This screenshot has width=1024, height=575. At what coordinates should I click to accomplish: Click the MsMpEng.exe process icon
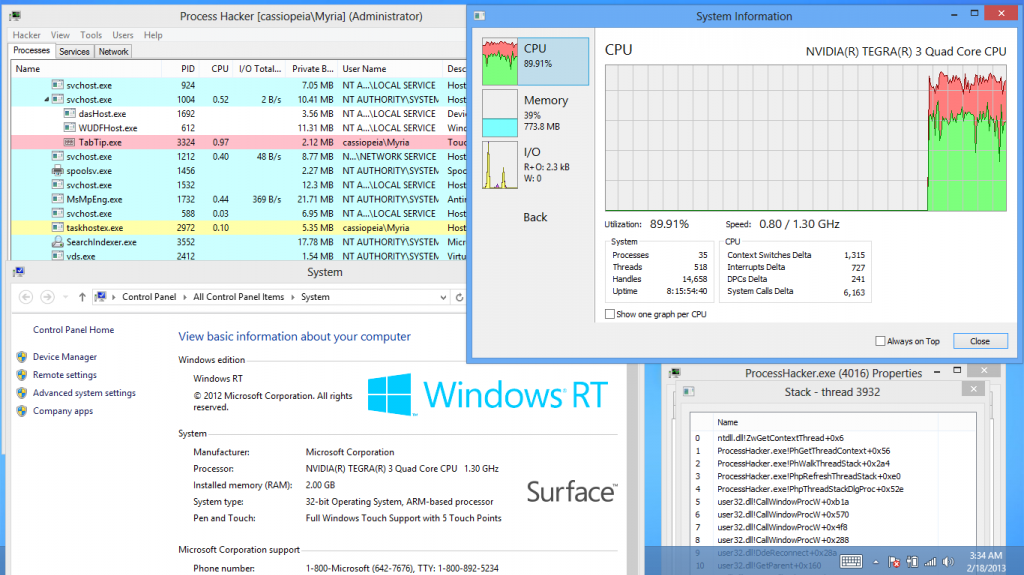(57, 199)
